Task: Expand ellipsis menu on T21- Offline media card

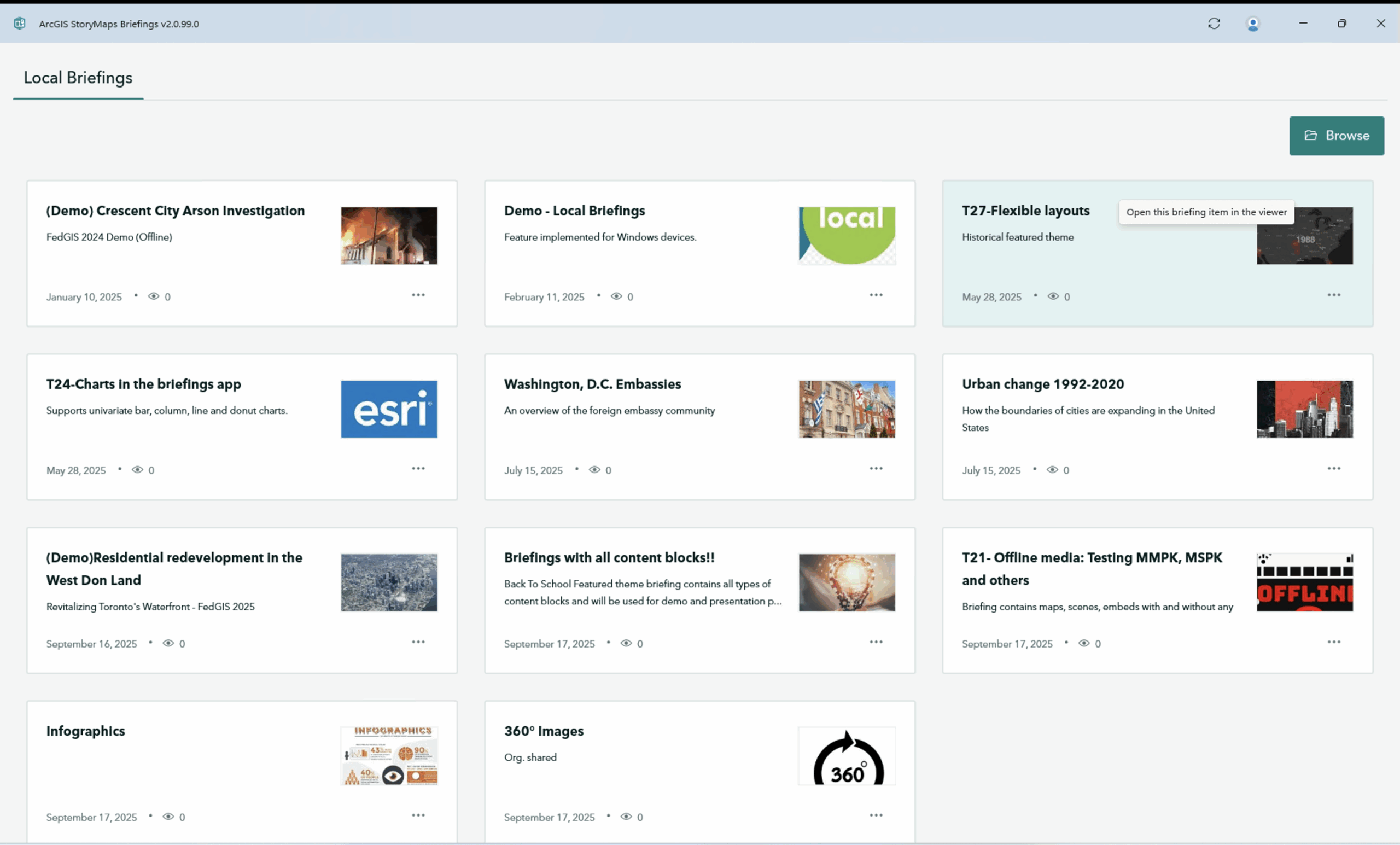Action: (1333, 642)
